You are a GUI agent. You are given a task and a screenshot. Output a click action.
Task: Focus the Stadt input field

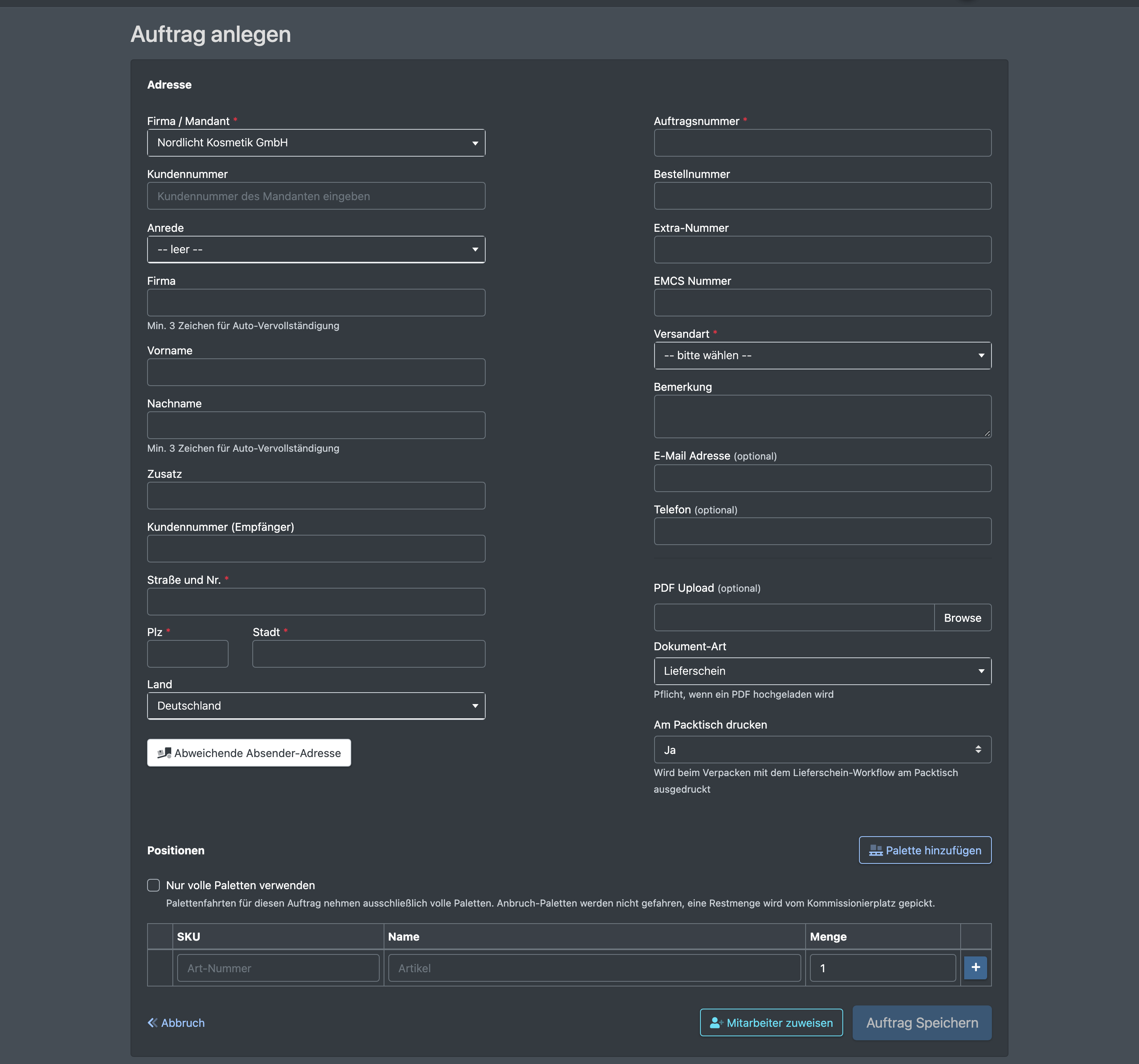pos(369,654)
